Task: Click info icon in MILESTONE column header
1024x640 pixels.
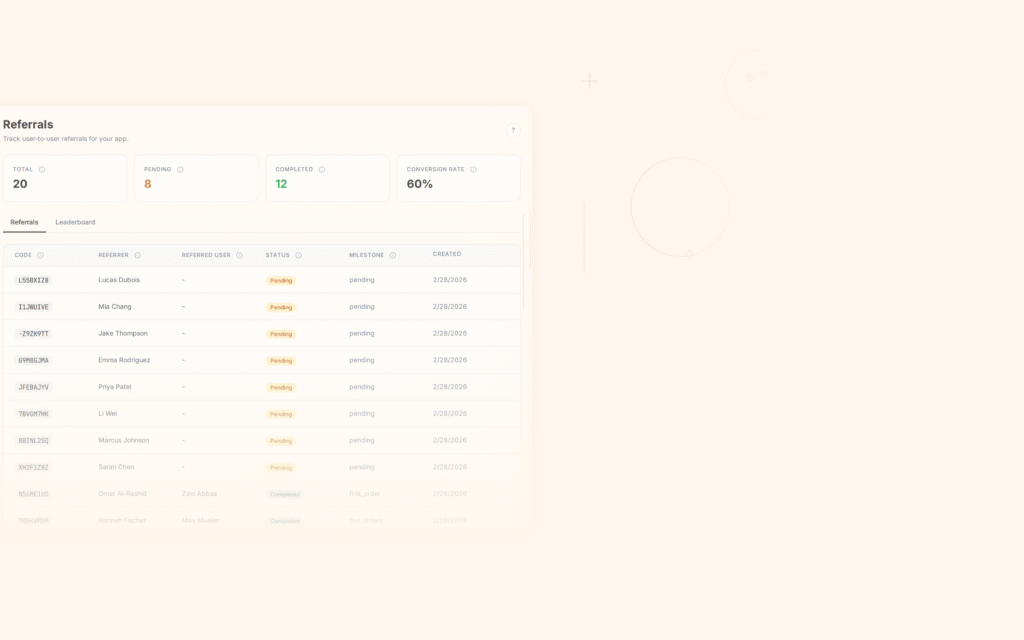Action: (392, 255)
